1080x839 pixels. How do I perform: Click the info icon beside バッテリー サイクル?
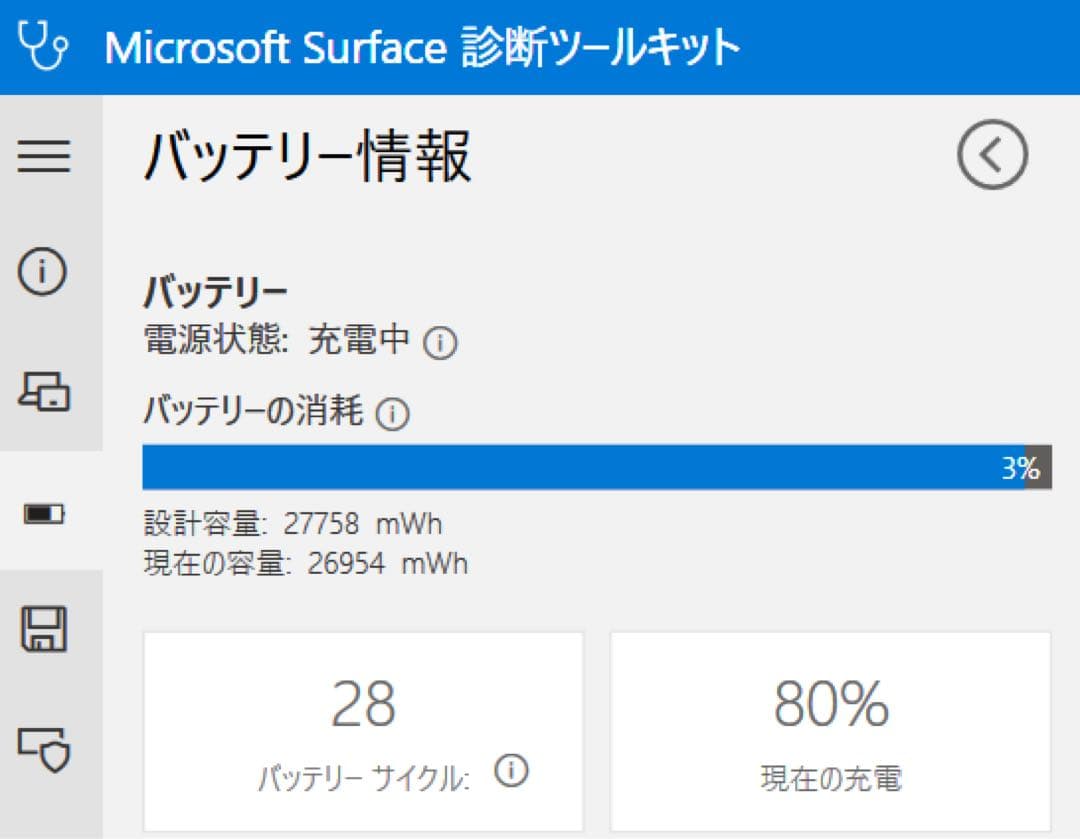click(515, 771)
